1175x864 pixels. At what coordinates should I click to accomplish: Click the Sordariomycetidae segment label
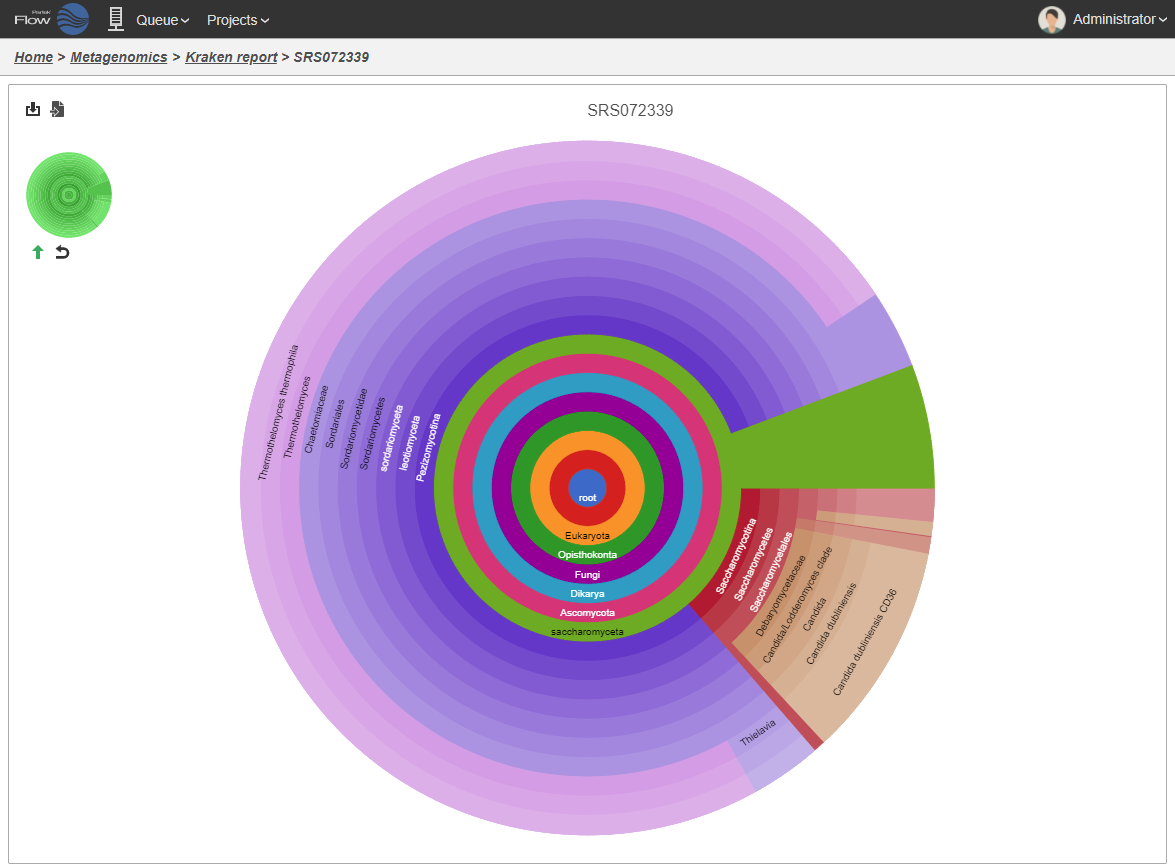(x=354, y=428)
